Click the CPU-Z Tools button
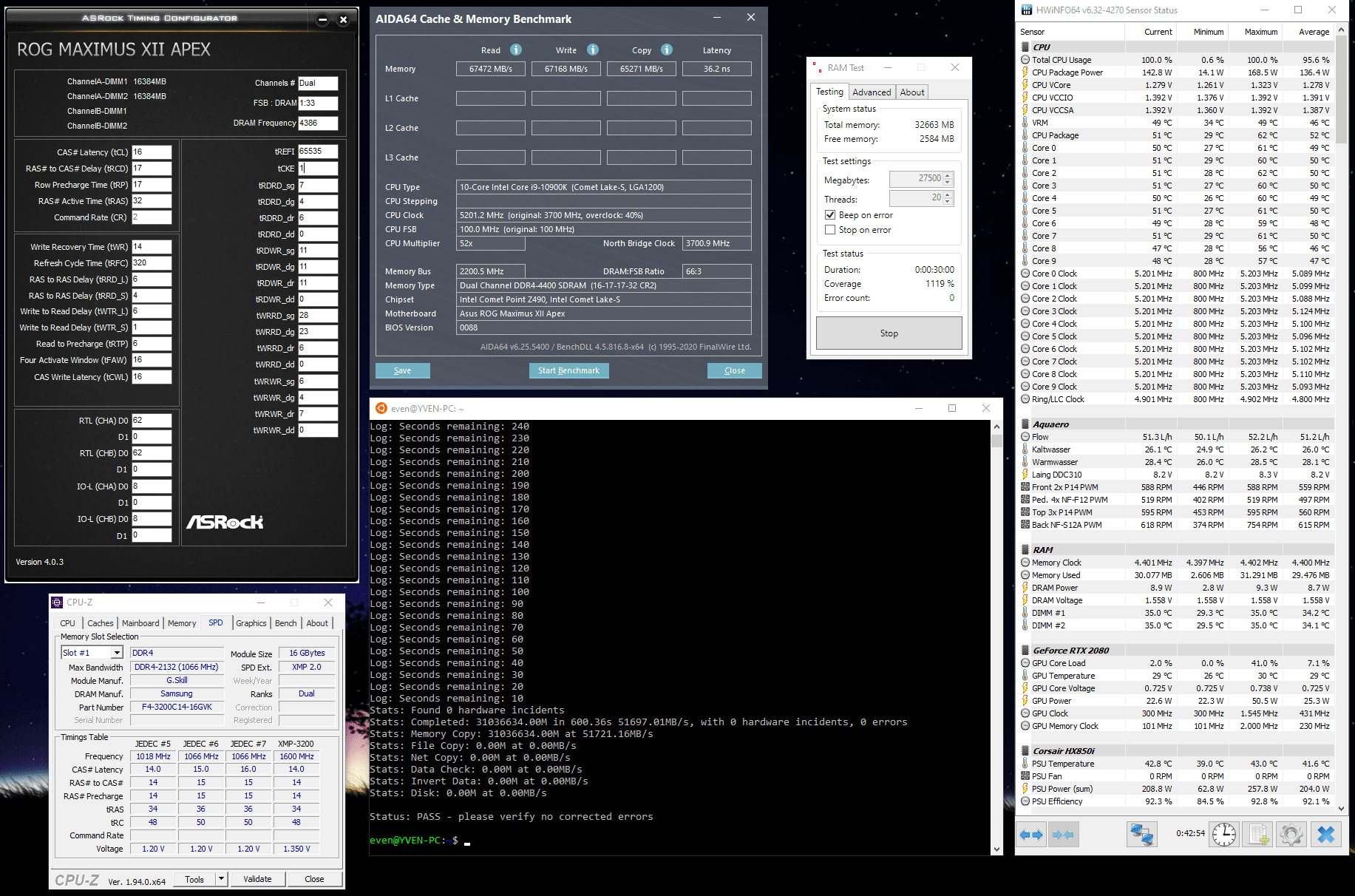The image size is (1355, 896). tap(195, 879)
